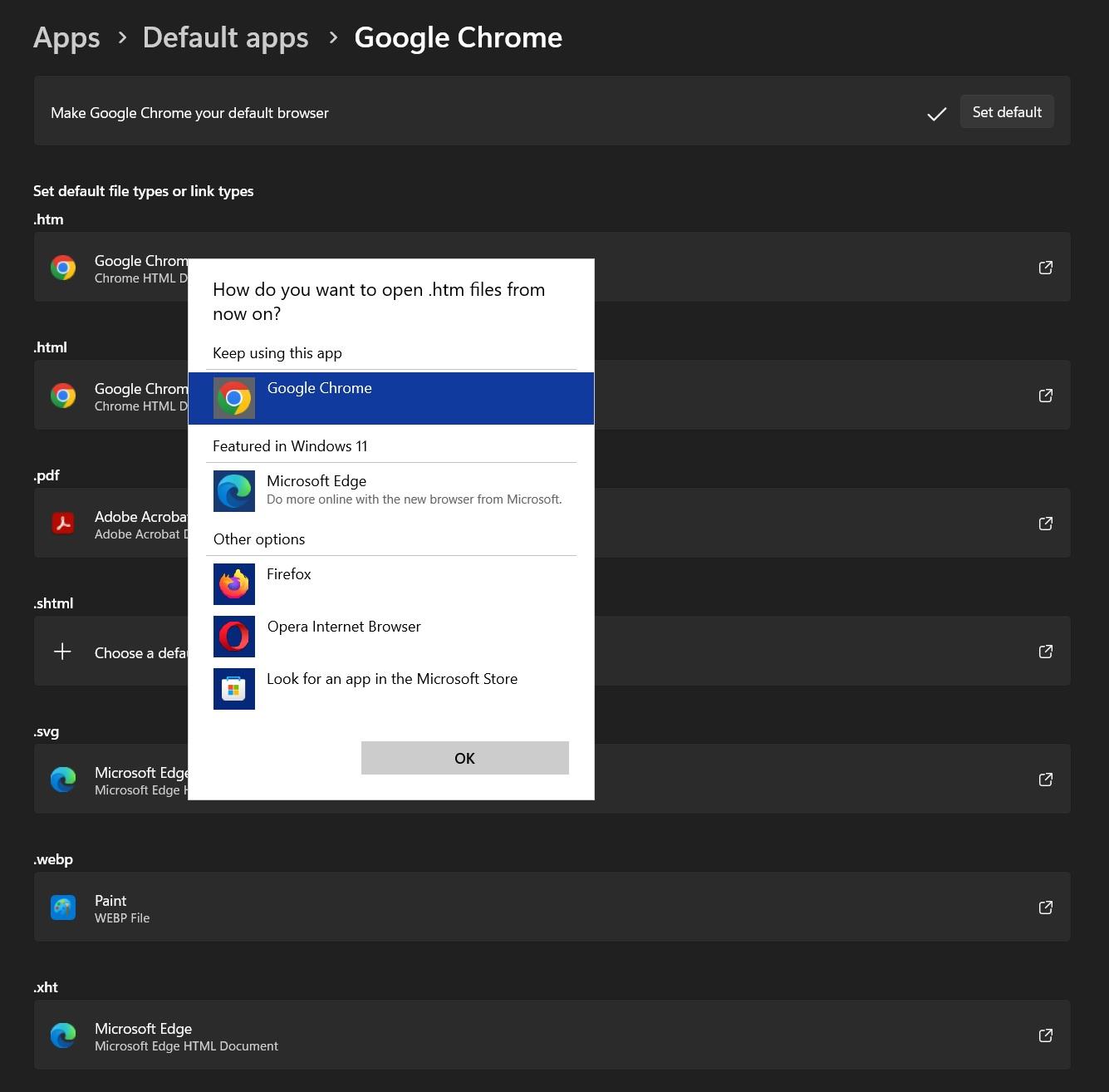Open the external link icon for .htm
The image size is (1109, 1092).
[1046, 268]
